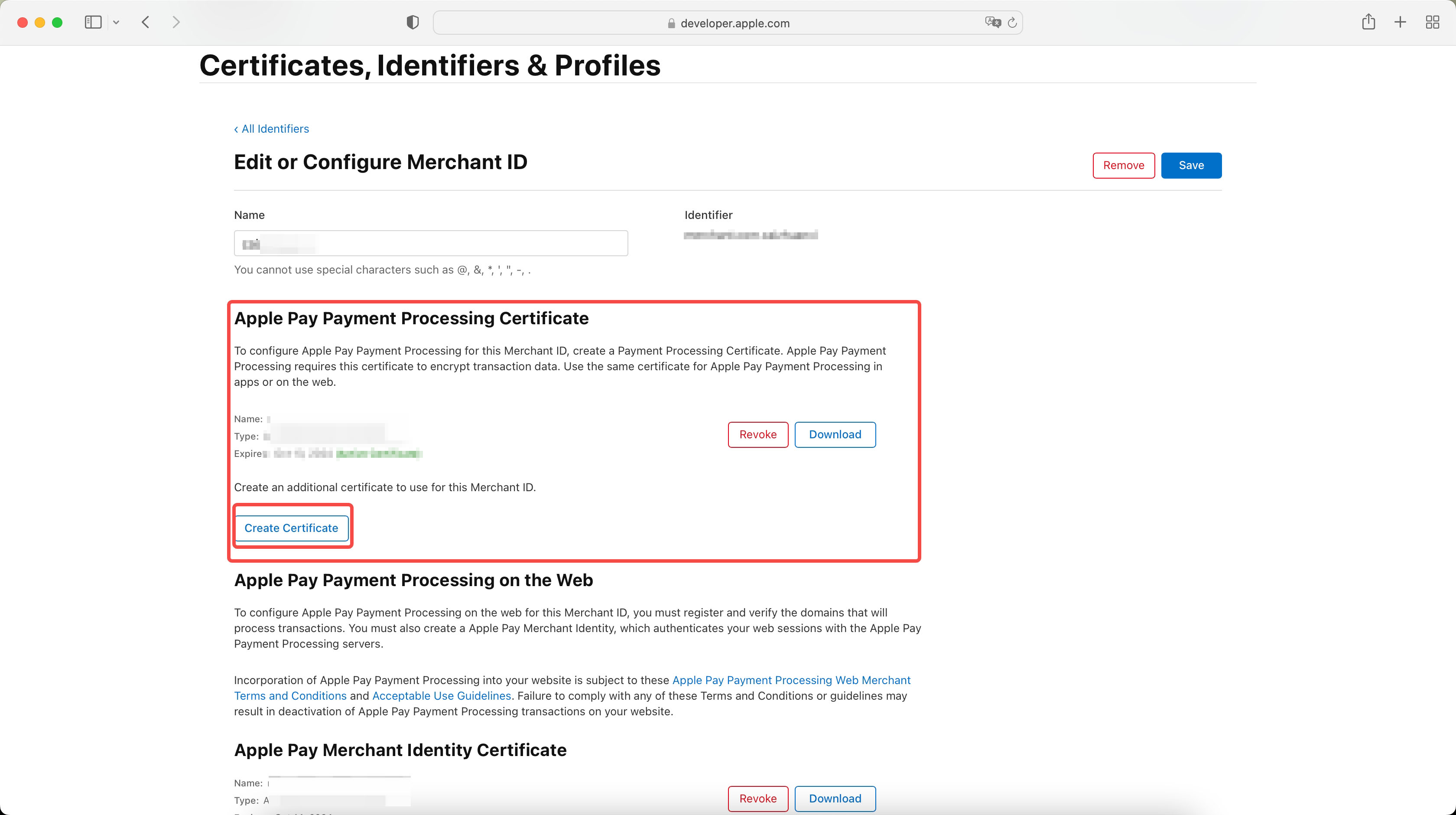Viewport: 1456px width, 815px height.
Task: Reload the current page
Action: [x=1012, y=23]
